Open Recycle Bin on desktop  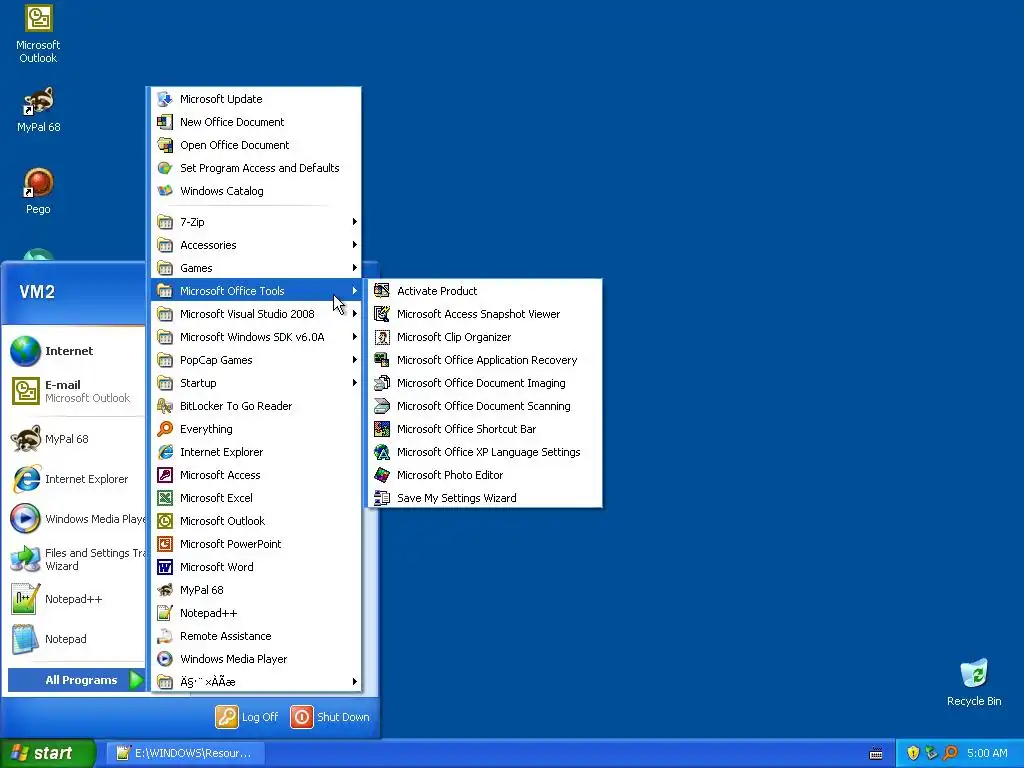[974, 682]
